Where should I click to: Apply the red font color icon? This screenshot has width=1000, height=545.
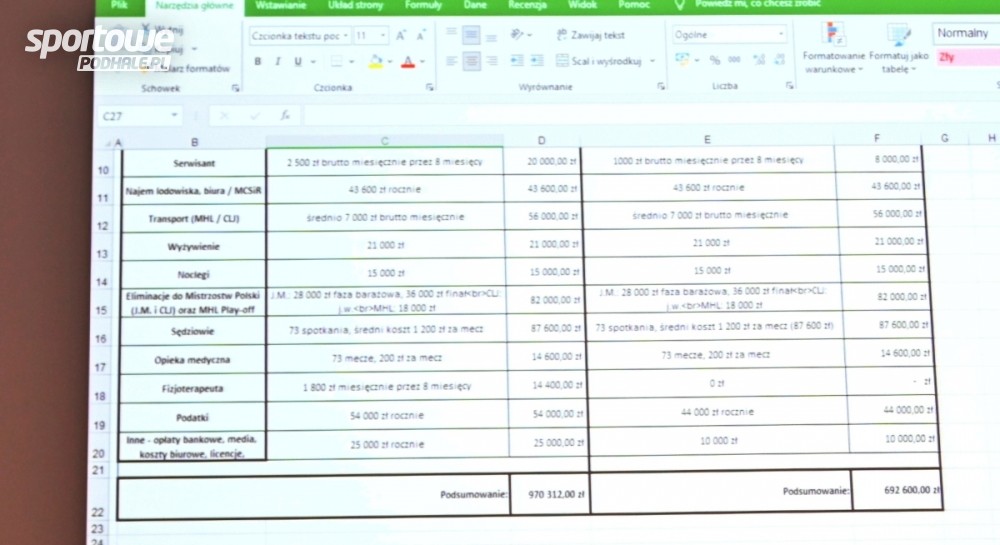pos(407,61)
